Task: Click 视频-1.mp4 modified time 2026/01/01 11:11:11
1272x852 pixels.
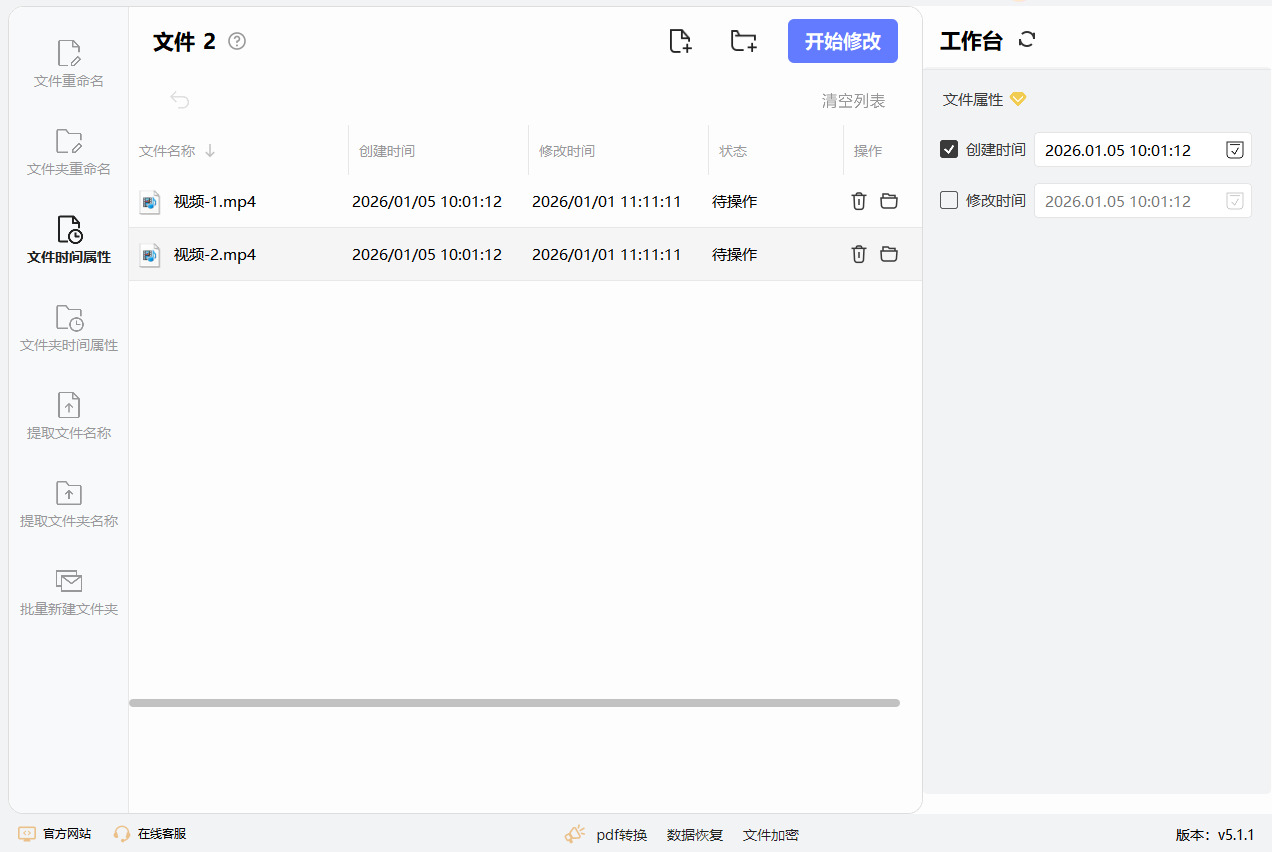Action: point(606,201)
